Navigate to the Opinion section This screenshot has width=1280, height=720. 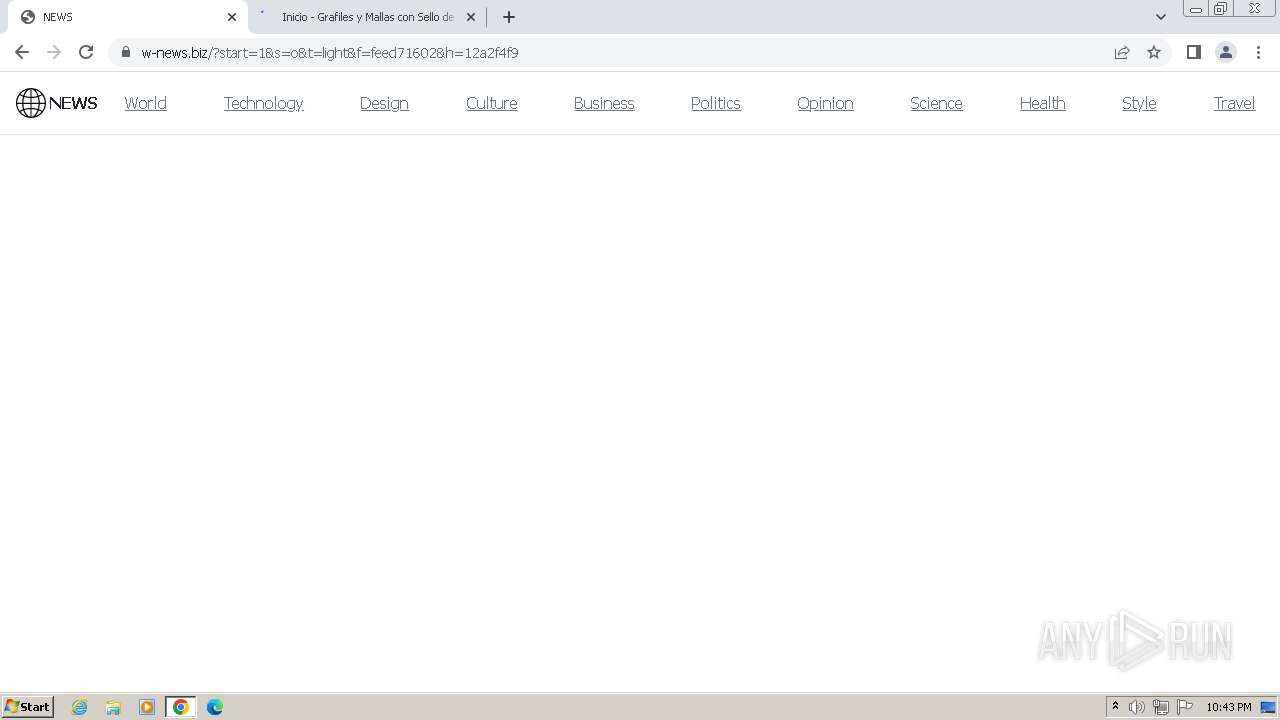coord(825,103)
